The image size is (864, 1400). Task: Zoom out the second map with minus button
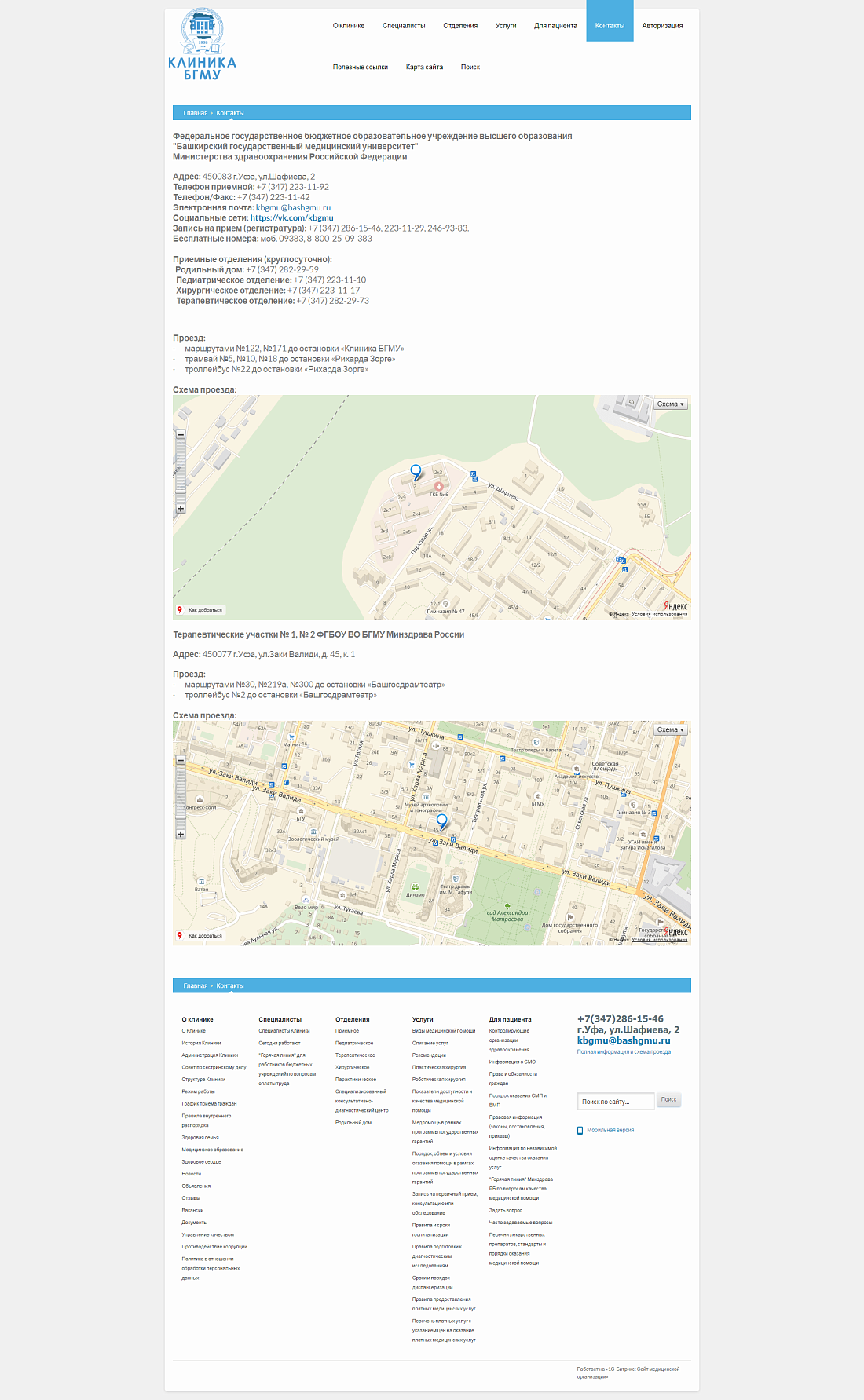pyautogui.click(x=181, y=760)
